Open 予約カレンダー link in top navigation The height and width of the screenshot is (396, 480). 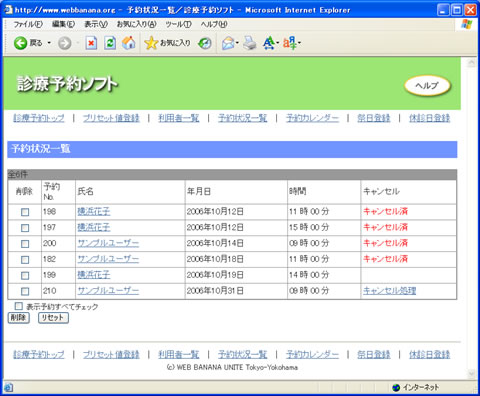coord(312,118)
